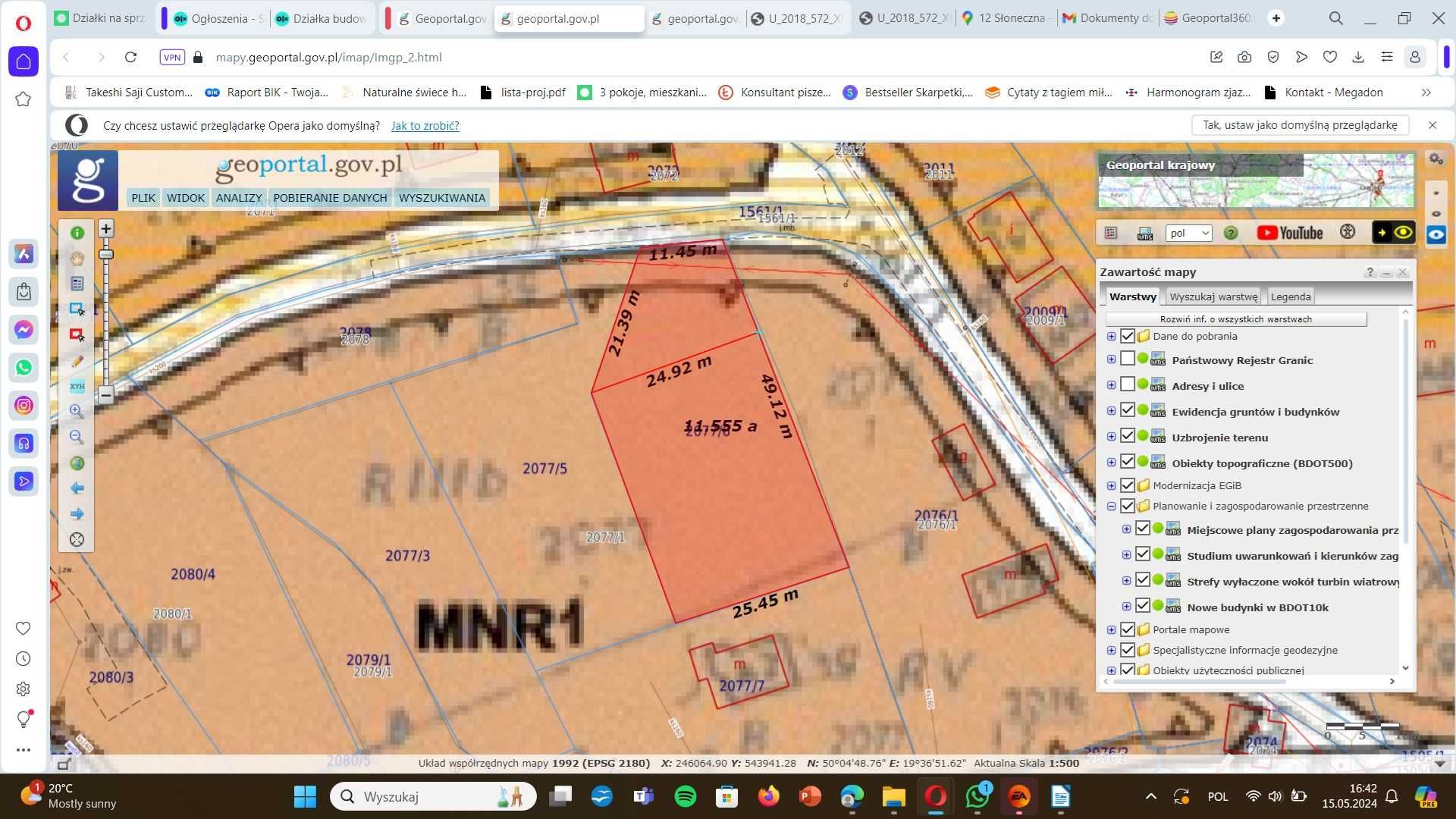Open the WYSZUKIWANIA menu
Viewport: 1456px width, 819px height.
442,198
